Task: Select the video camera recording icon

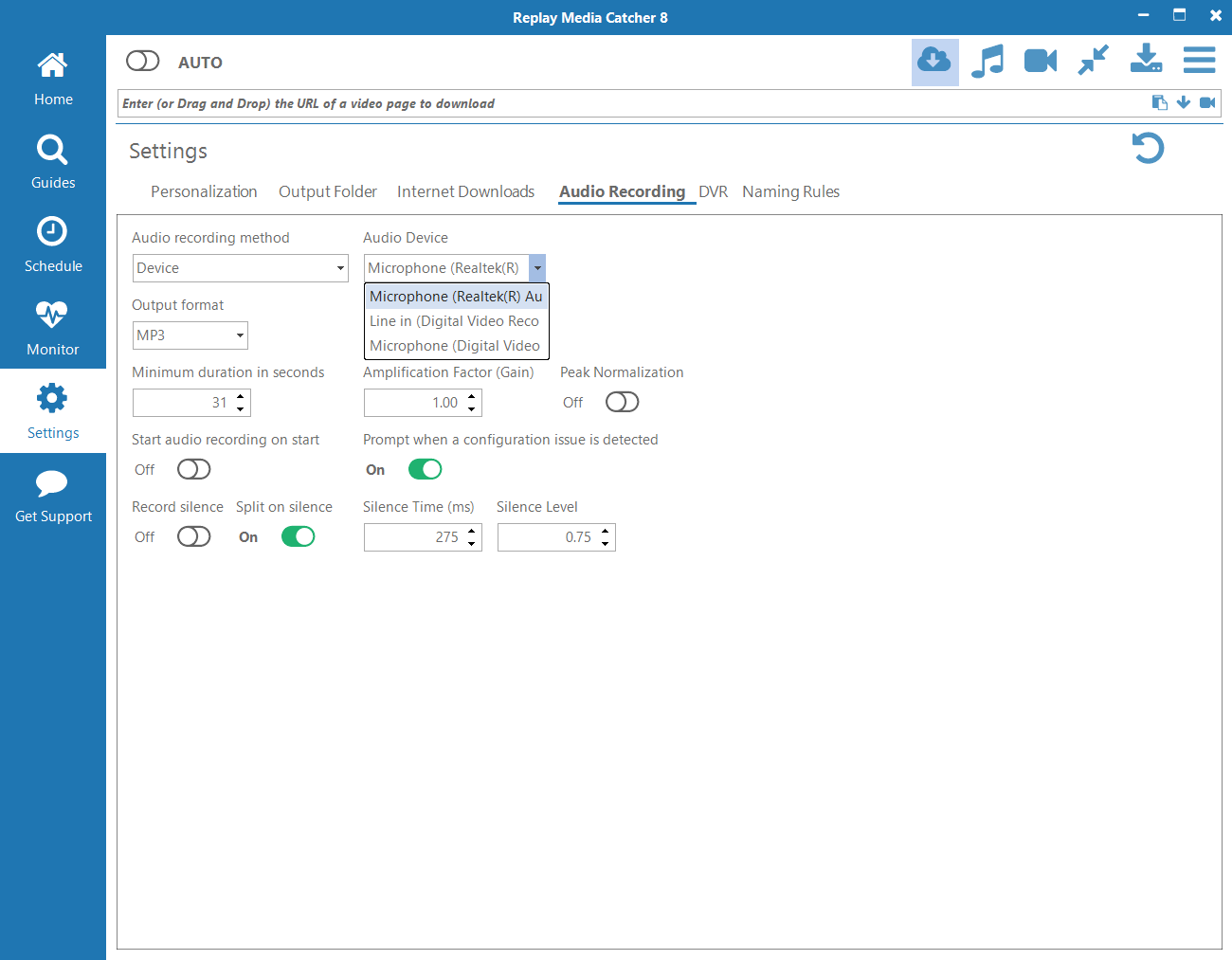Action: 1041,62
